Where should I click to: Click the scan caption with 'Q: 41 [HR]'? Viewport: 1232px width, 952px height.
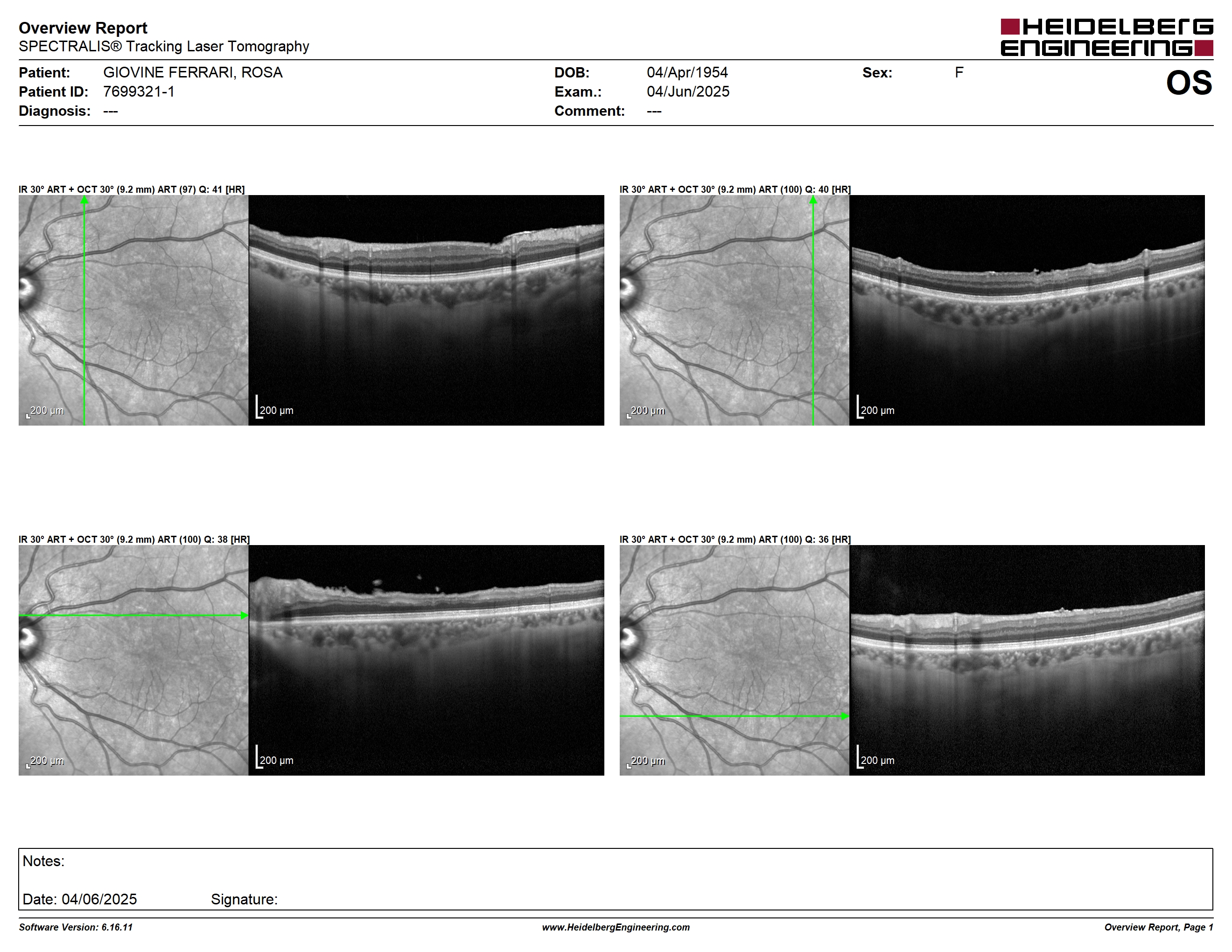pyautogui.click(x=132, y=189)
